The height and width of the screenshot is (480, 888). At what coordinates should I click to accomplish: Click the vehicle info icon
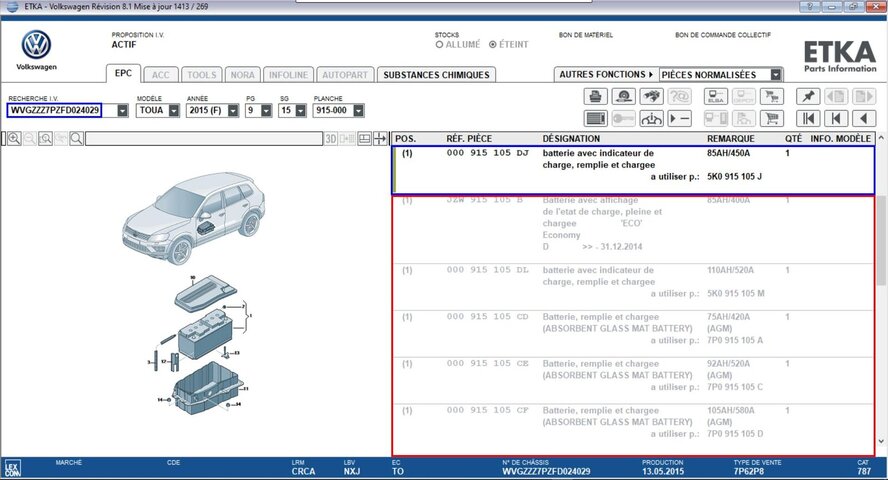point(651,118)
